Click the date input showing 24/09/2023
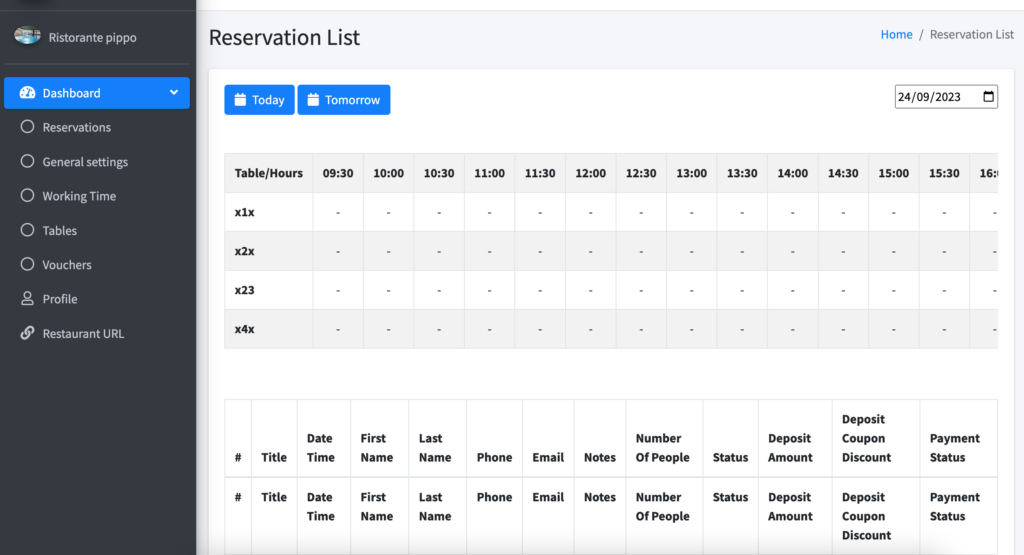 point(935,97)
